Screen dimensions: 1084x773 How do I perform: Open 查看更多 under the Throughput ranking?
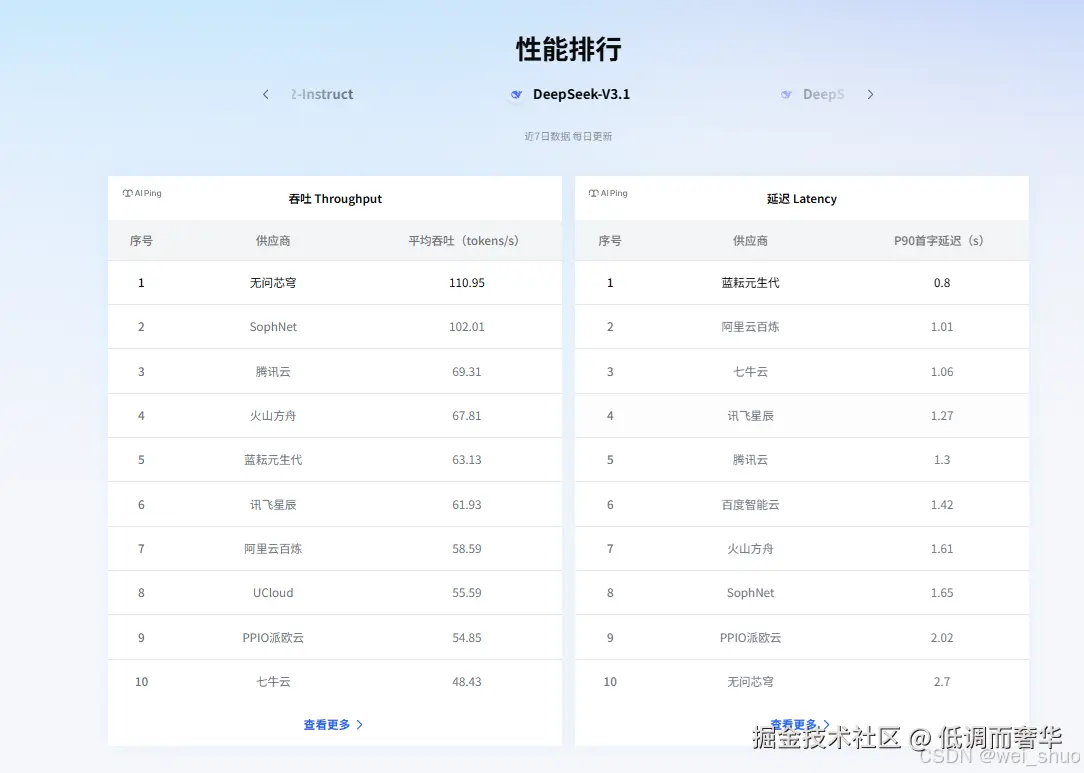click(329, 725)
